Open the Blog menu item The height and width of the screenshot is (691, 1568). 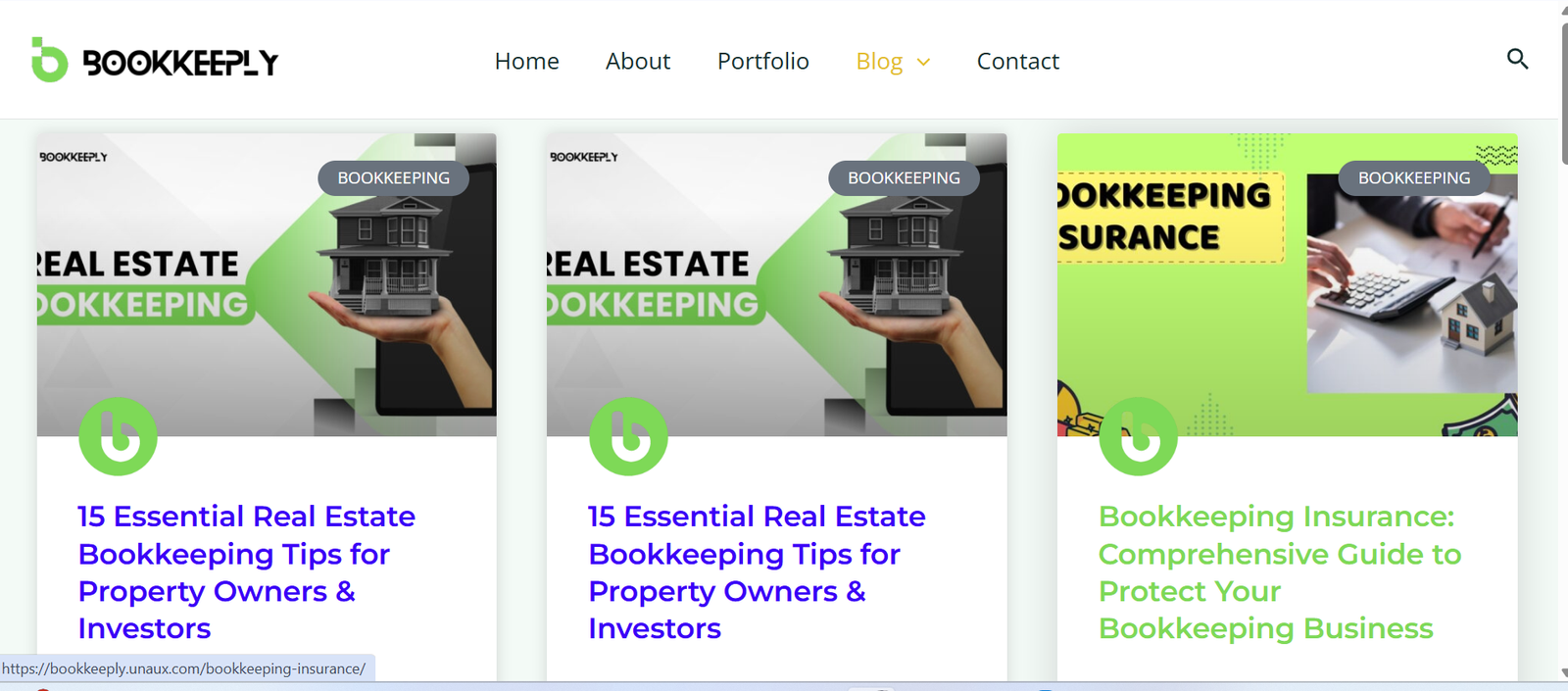tap(879, 61)
